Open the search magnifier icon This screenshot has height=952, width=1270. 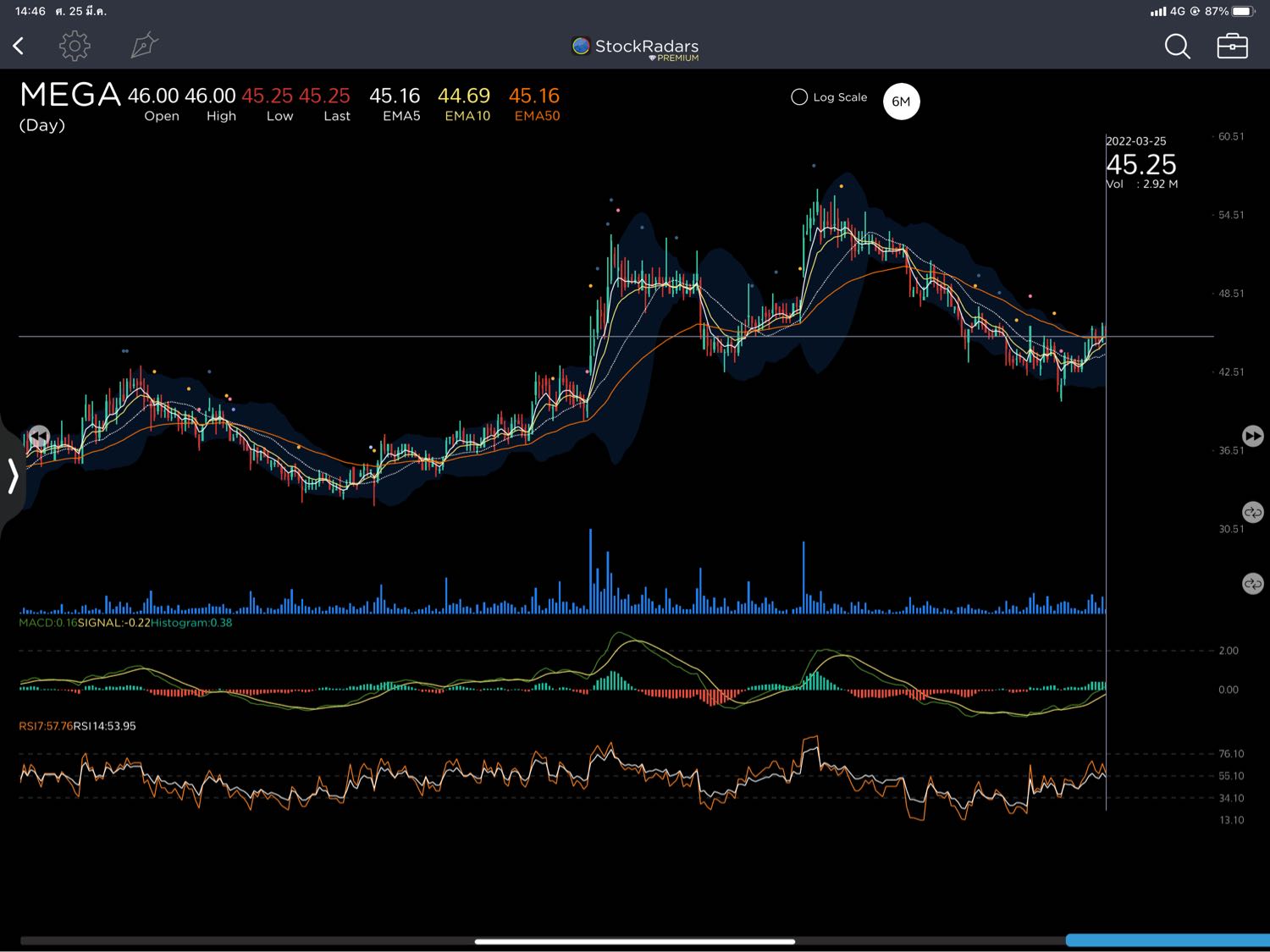1177,46
